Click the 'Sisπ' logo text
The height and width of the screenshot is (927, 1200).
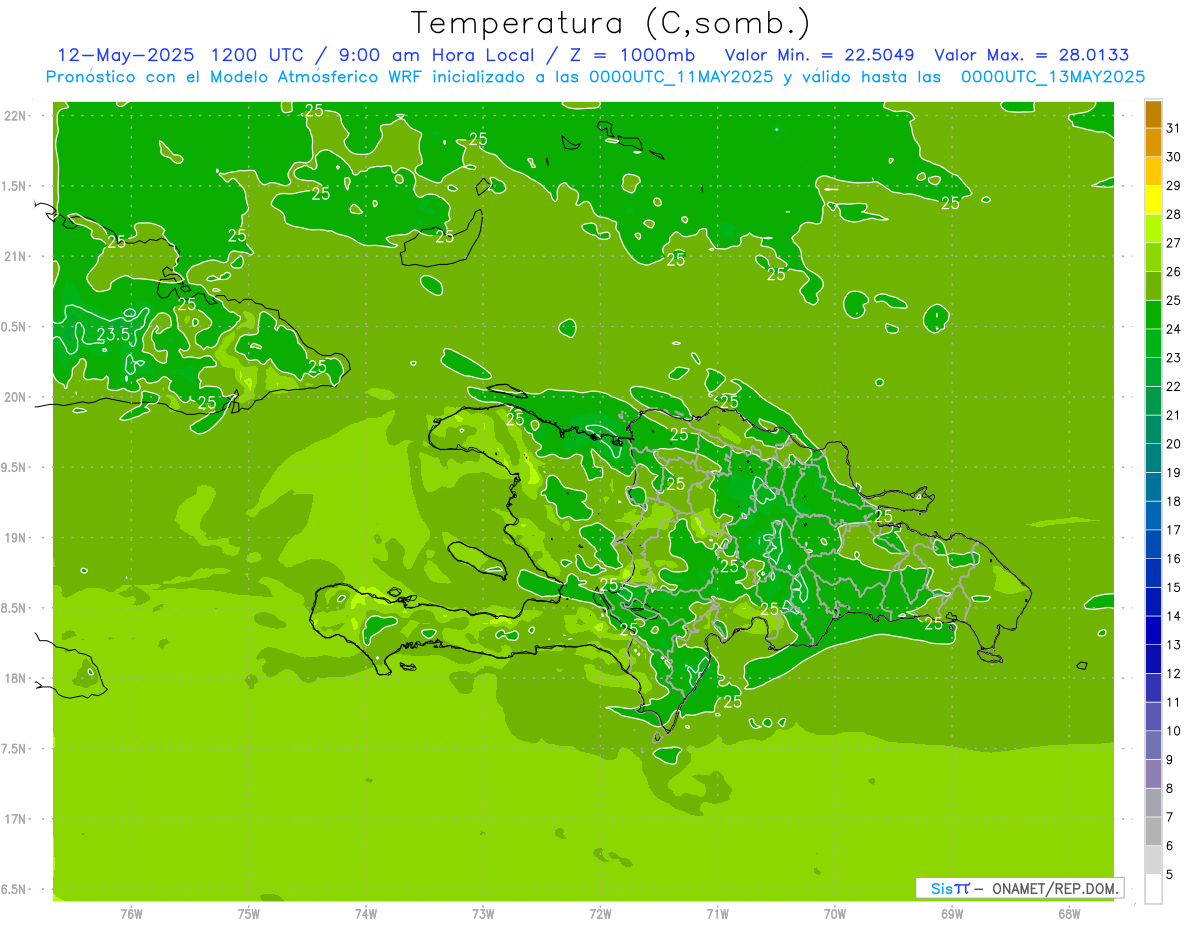tap(950, 888)
